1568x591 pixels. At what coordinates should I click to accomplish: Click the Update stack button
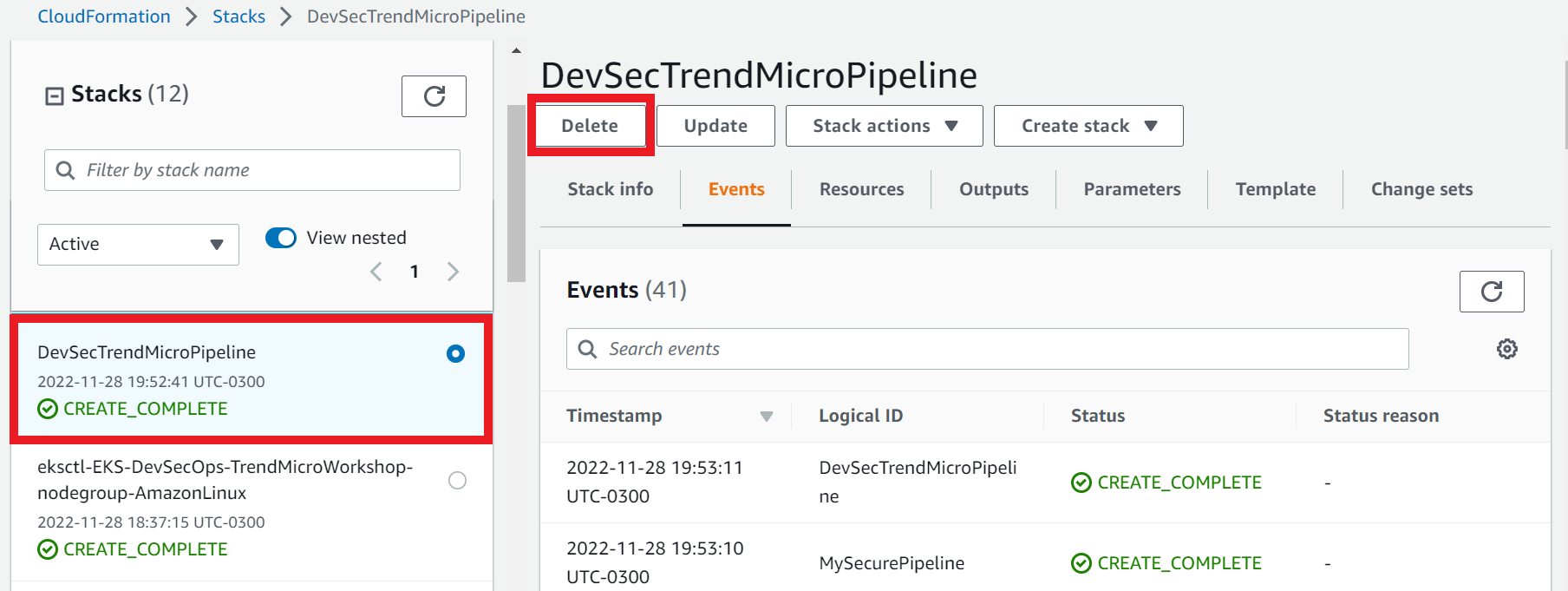click(x=715, y=126)
